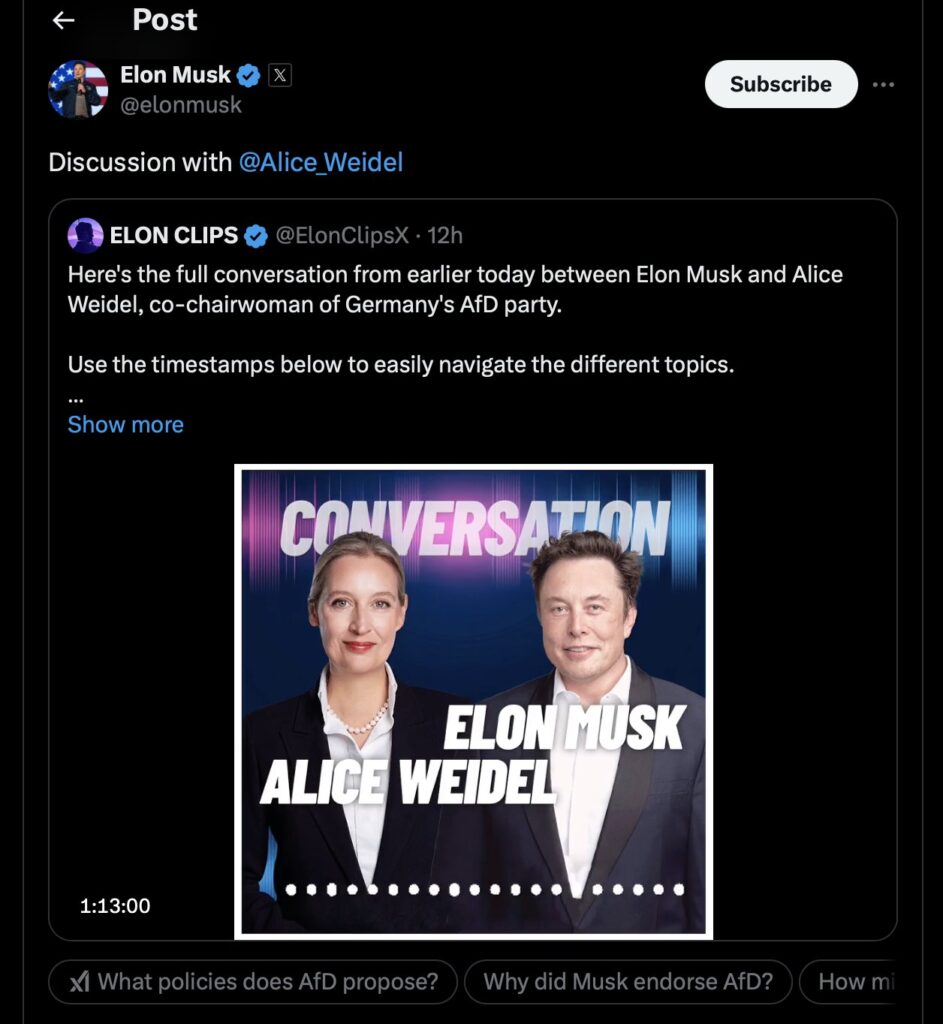Click the blue verified badge beside Elon Musk

[x=249, y=75]
